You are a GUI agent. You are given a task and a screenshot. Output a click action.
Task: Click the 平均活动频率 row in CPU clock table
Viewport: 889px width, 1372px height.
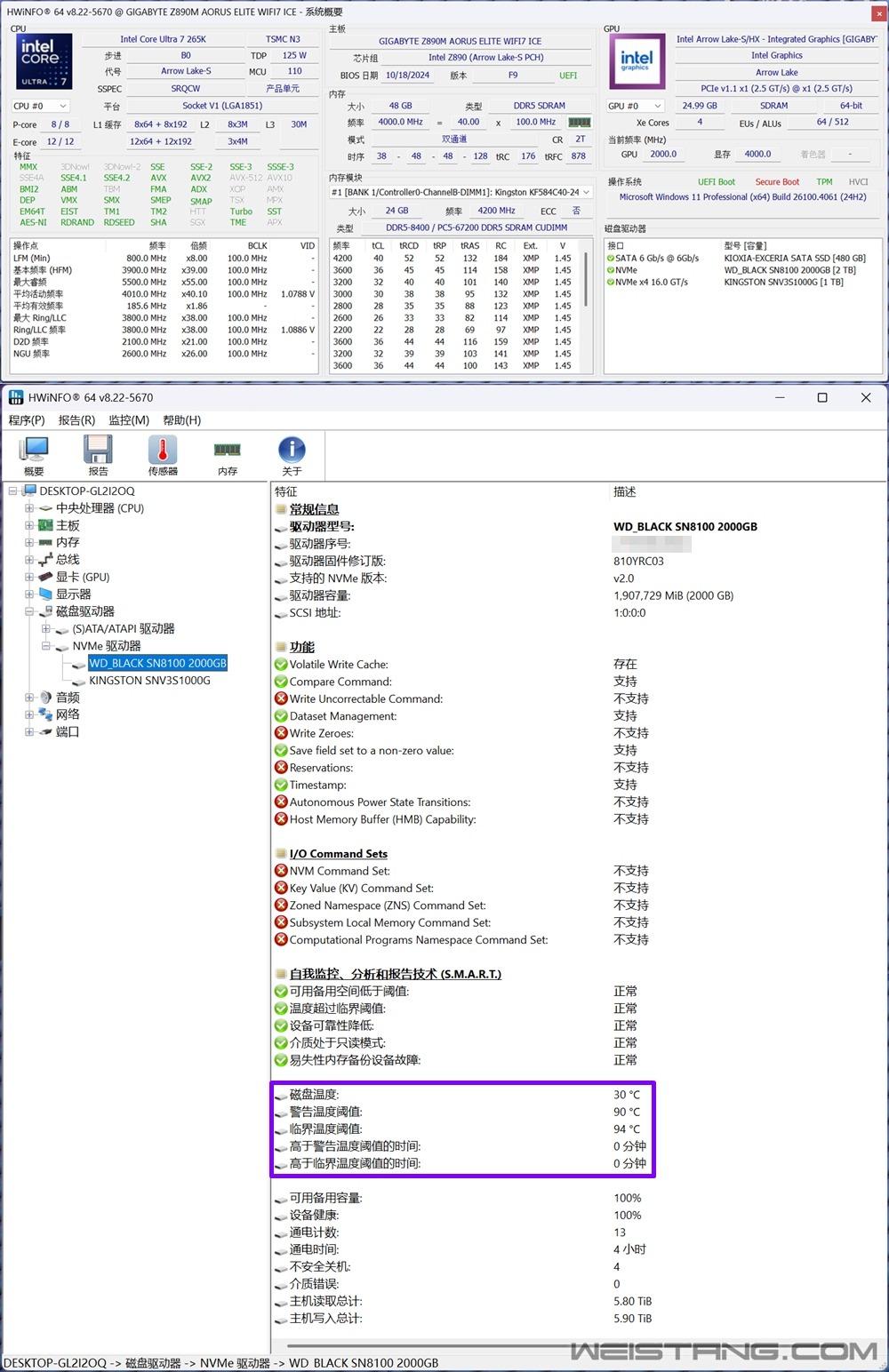point(164,294)
